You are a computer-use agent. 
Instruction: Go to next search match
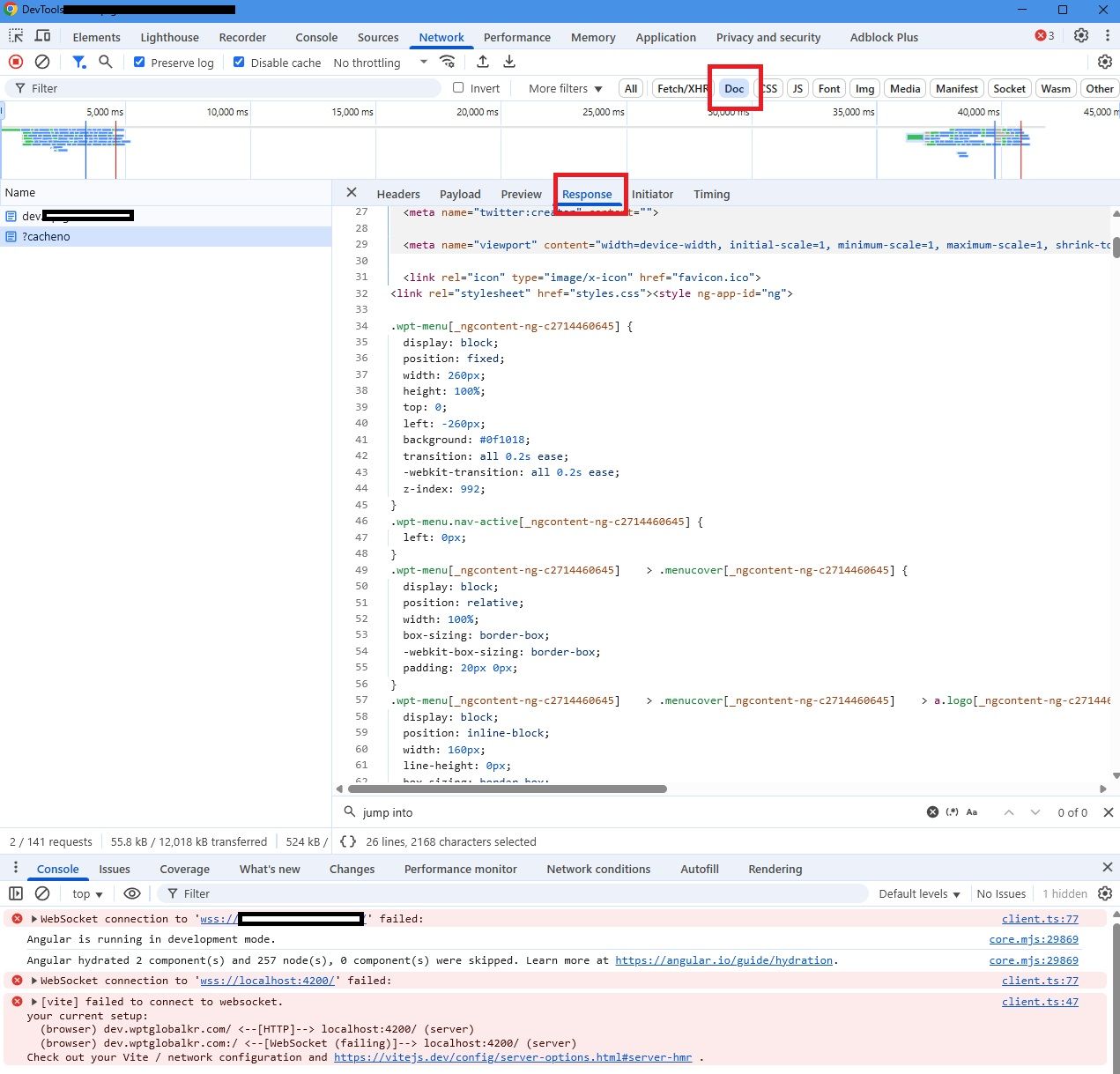(1035, 812)
